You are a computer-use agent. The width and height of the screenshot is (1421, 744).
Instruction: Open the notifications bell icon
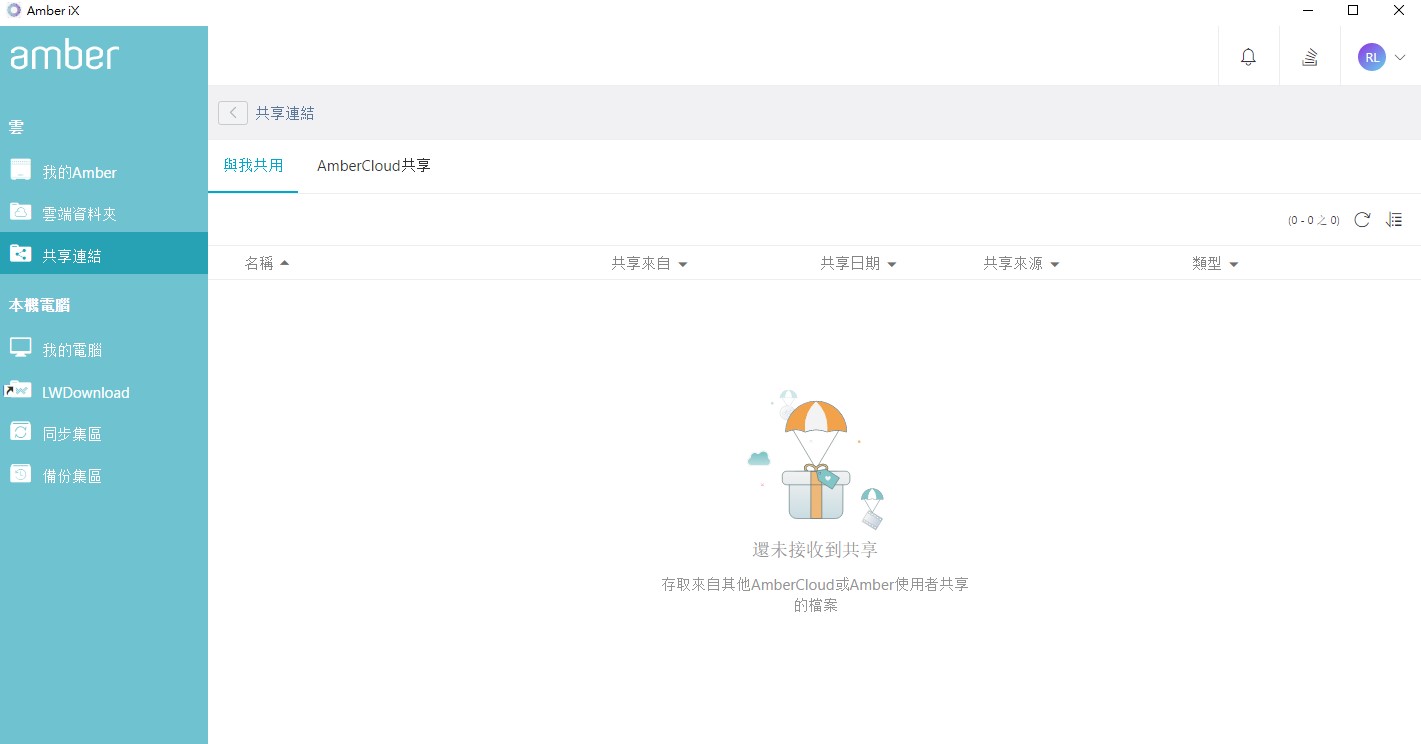coord(1248,57)
